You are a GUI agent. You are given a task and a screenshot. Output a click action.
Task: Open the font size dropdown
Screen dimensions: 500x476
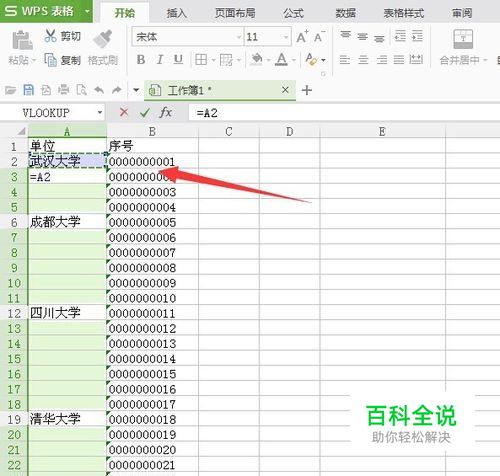(x=286, y=37)
